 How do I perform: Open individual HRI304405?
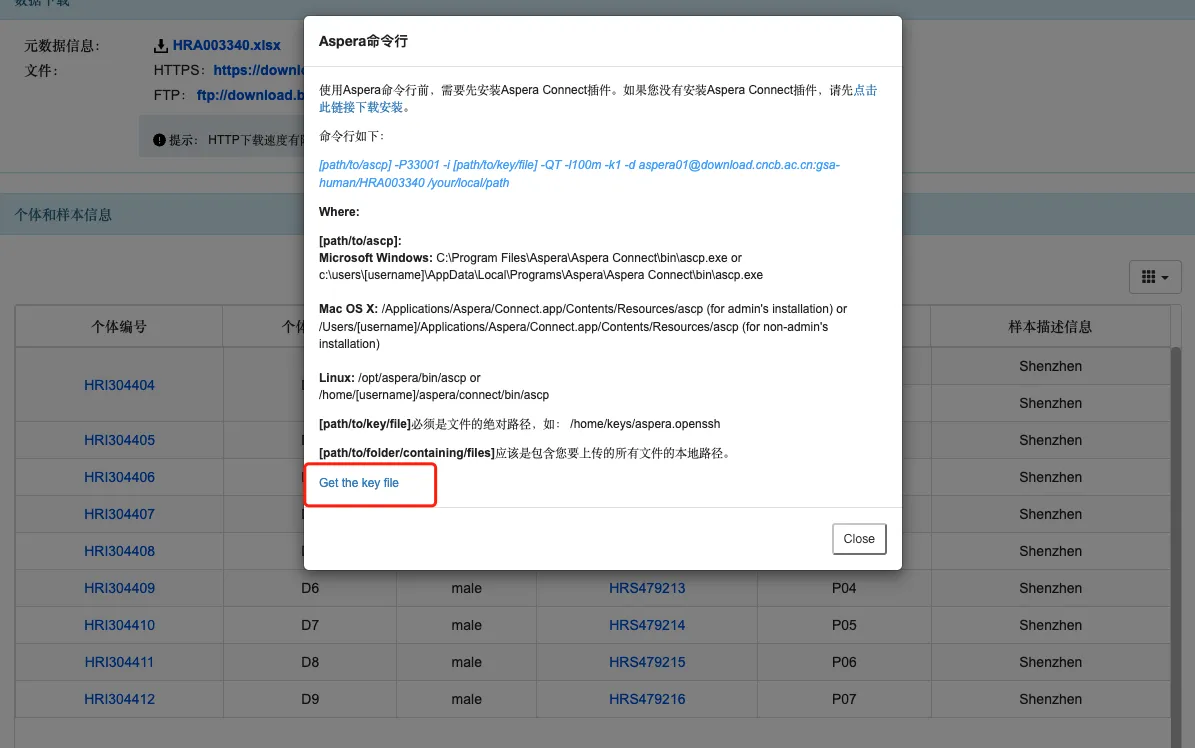click(x=119, y=440)
